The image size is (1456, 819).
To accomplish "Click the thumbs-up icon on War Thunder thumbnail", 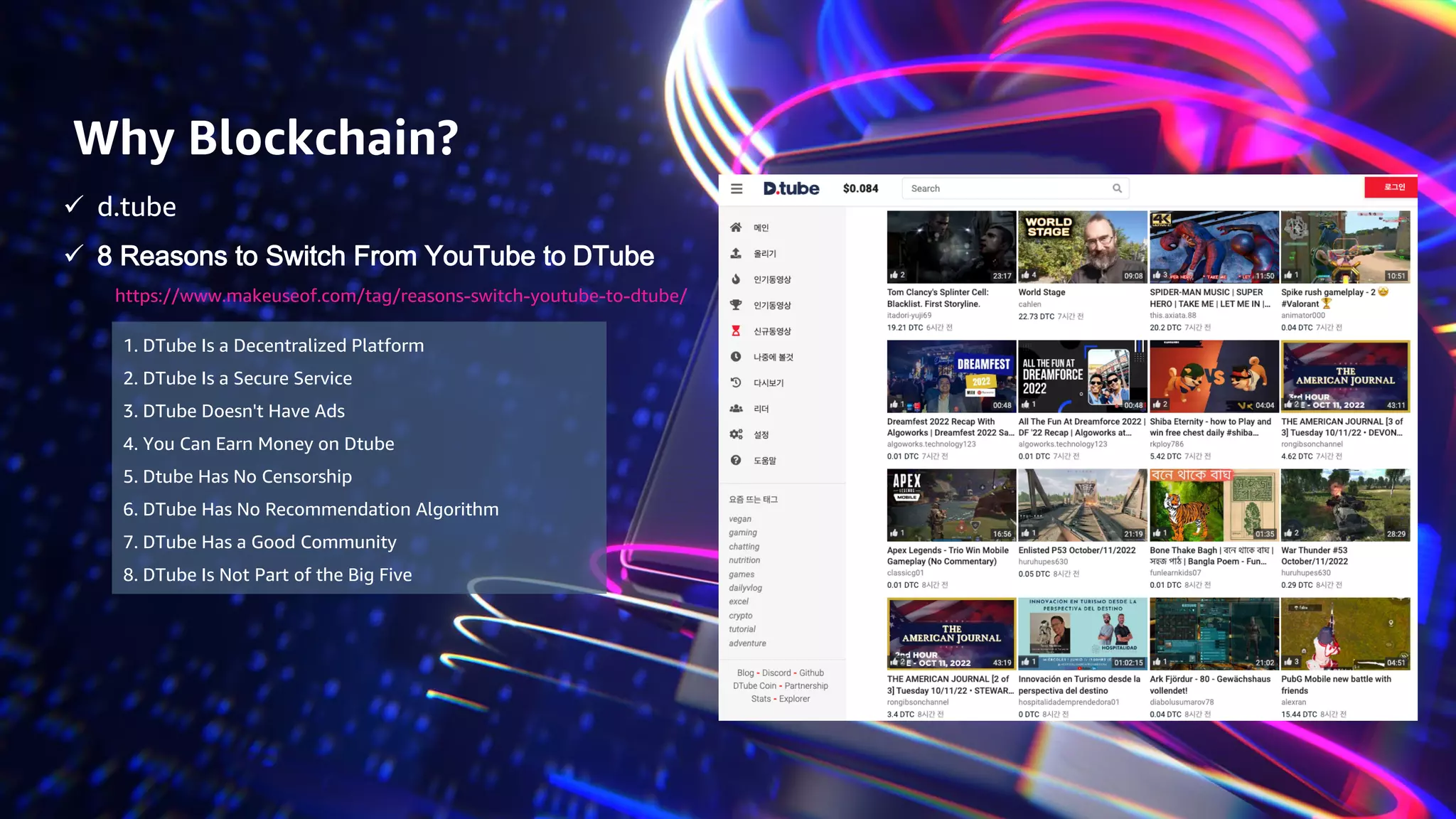I will pos(1288,532).
